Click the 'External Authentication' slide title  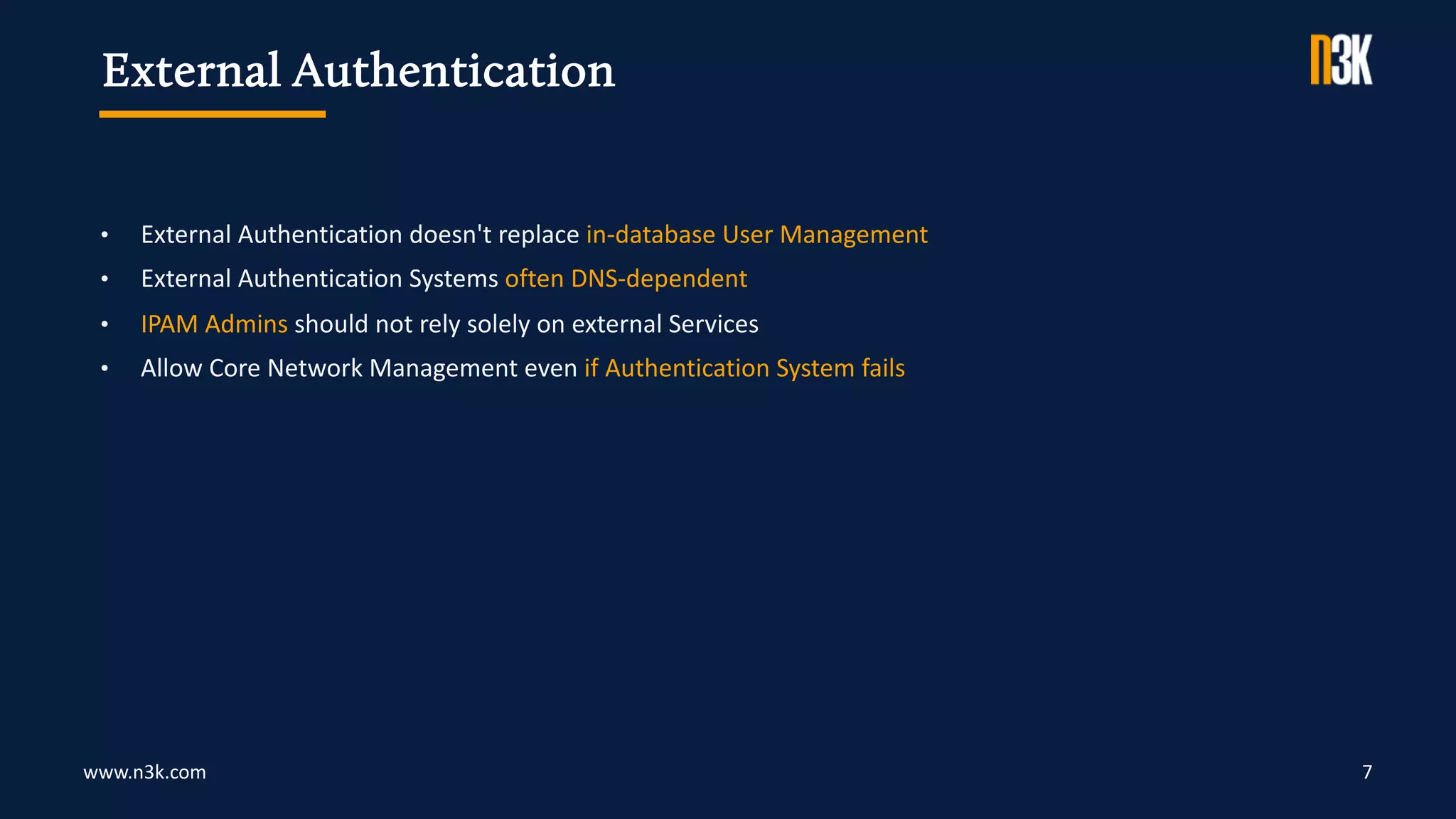[x=358, y=70]
